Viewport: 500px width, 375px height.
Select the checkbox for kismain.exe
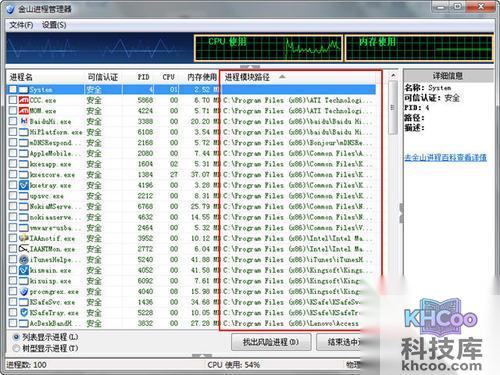[x=13, y=270]
